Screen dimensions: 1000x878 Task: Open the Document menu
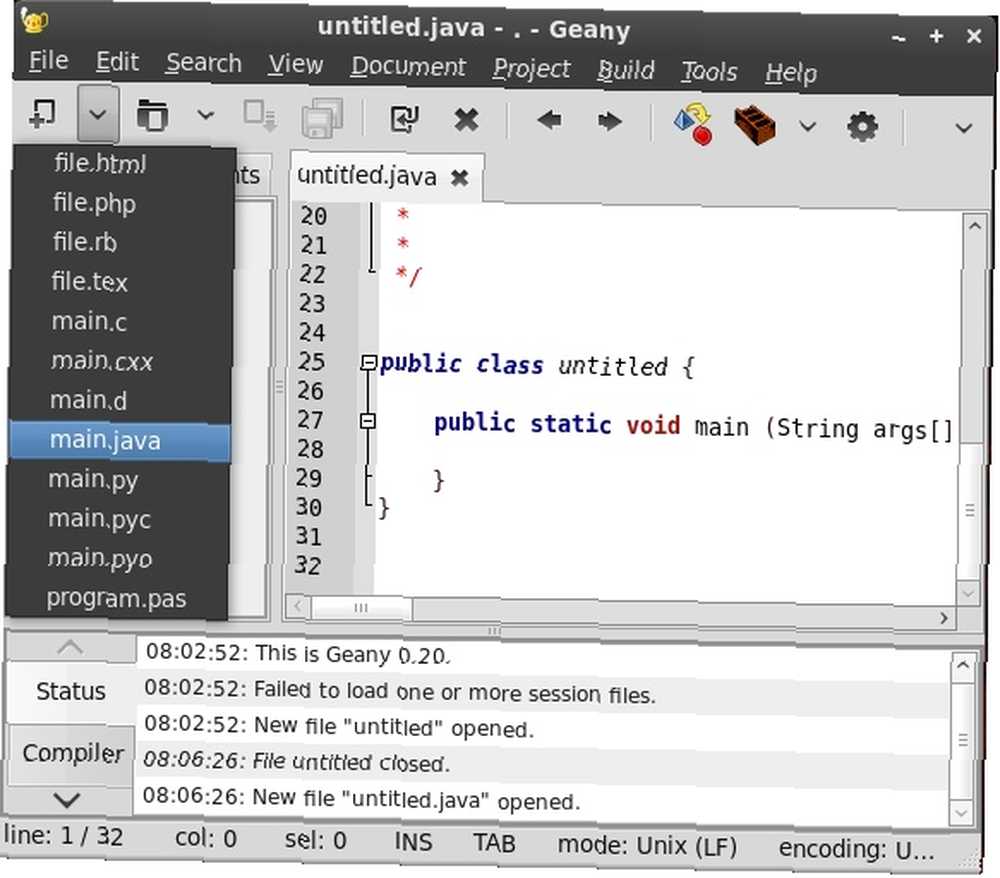[x=408, y=66]
